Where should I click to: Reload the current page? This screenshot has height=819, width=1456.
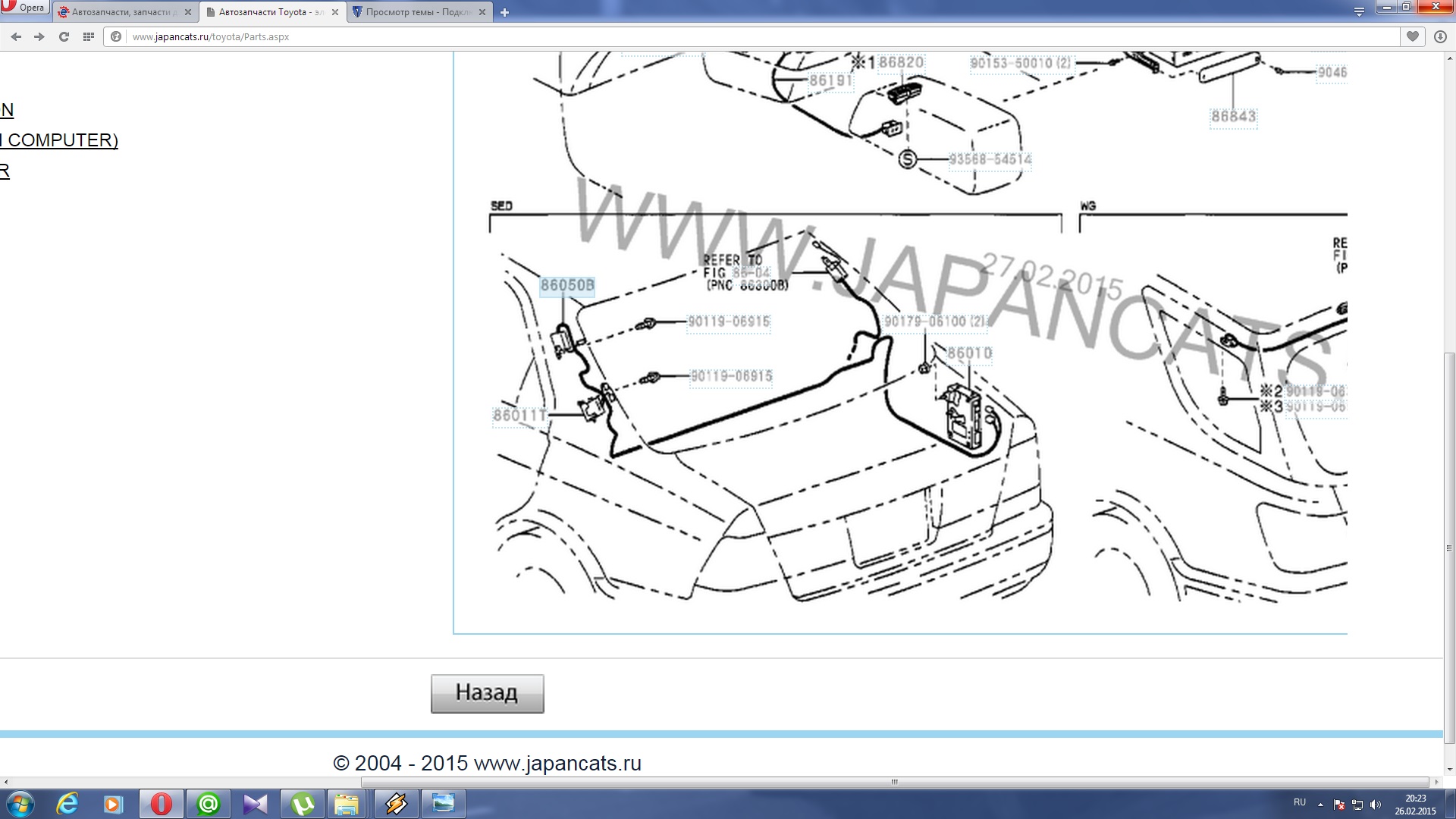tap(64, 36)
